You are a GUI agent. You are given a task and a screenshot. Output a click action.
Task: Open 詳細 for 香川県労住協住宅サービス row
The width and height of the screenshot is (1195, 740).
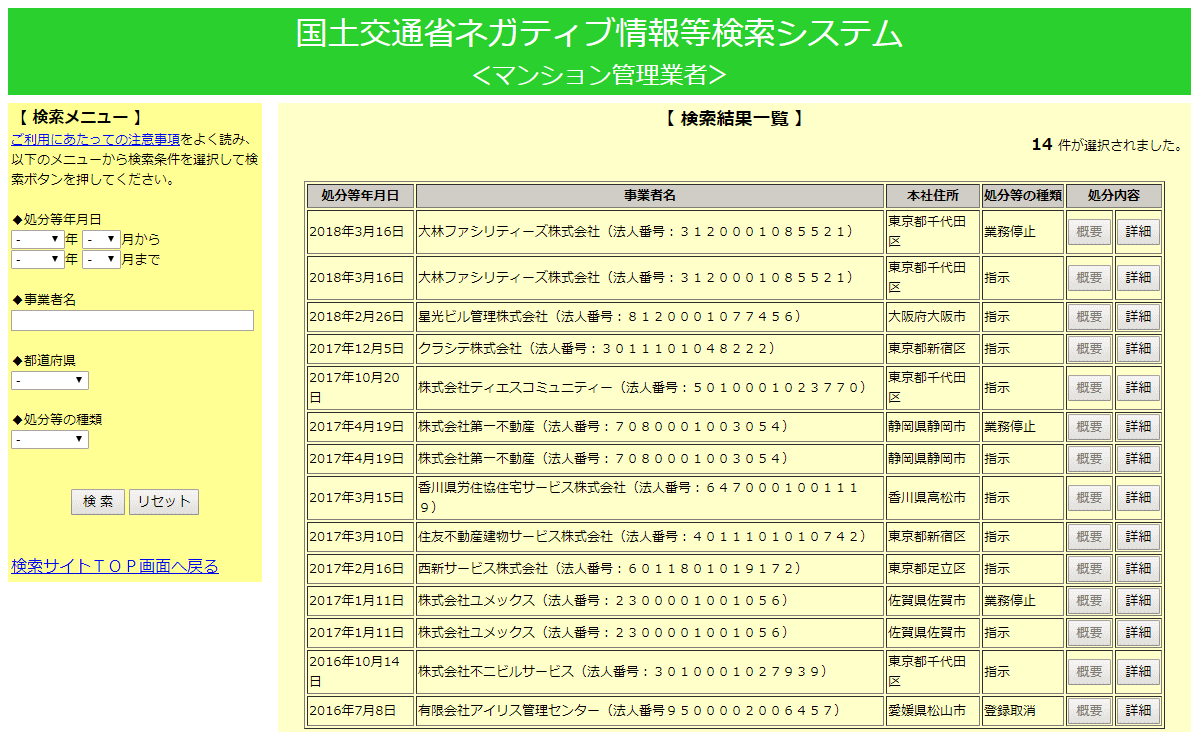1139,498
